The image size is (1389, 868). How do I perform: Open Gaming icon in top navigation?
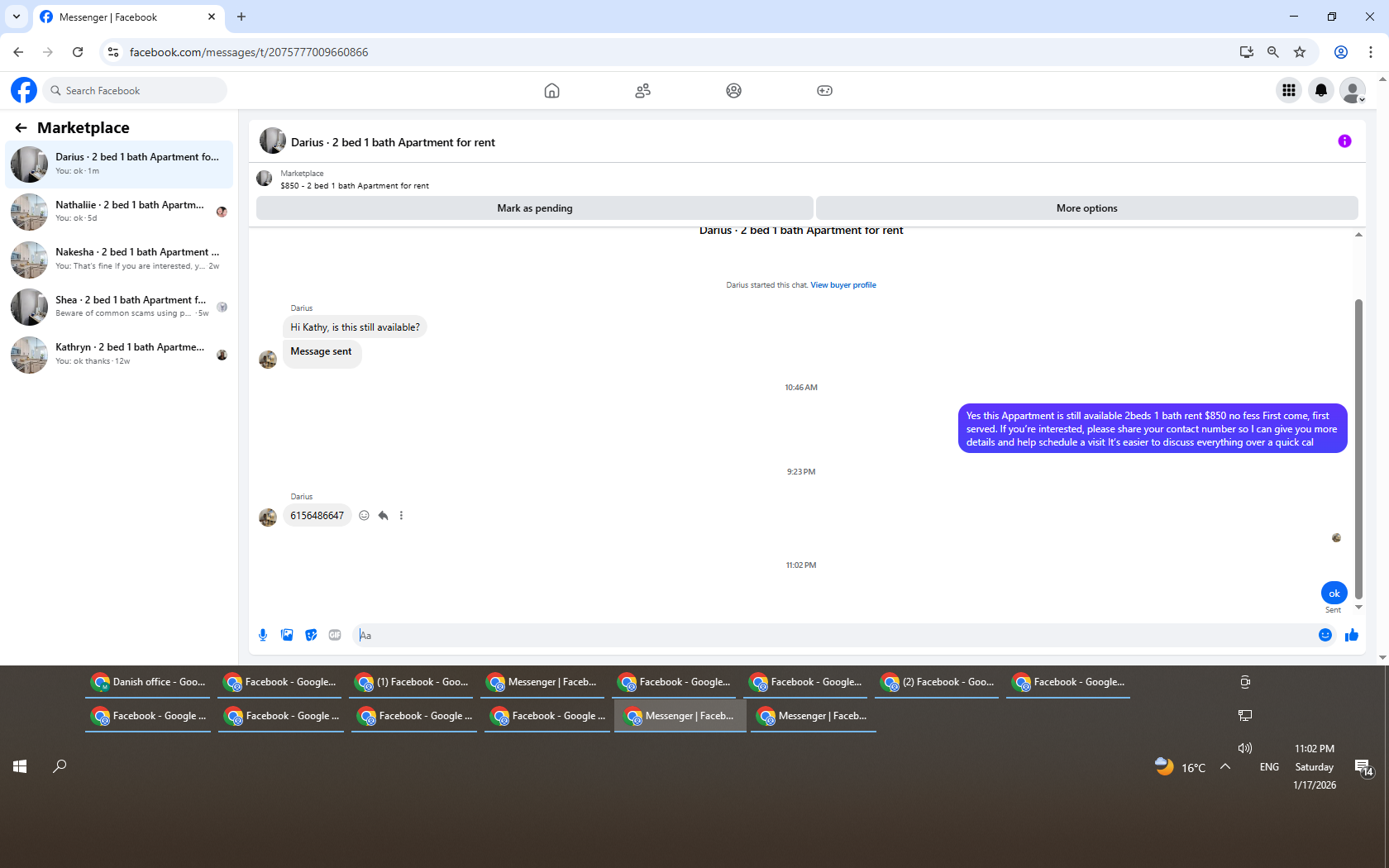[x=824, y=90]
